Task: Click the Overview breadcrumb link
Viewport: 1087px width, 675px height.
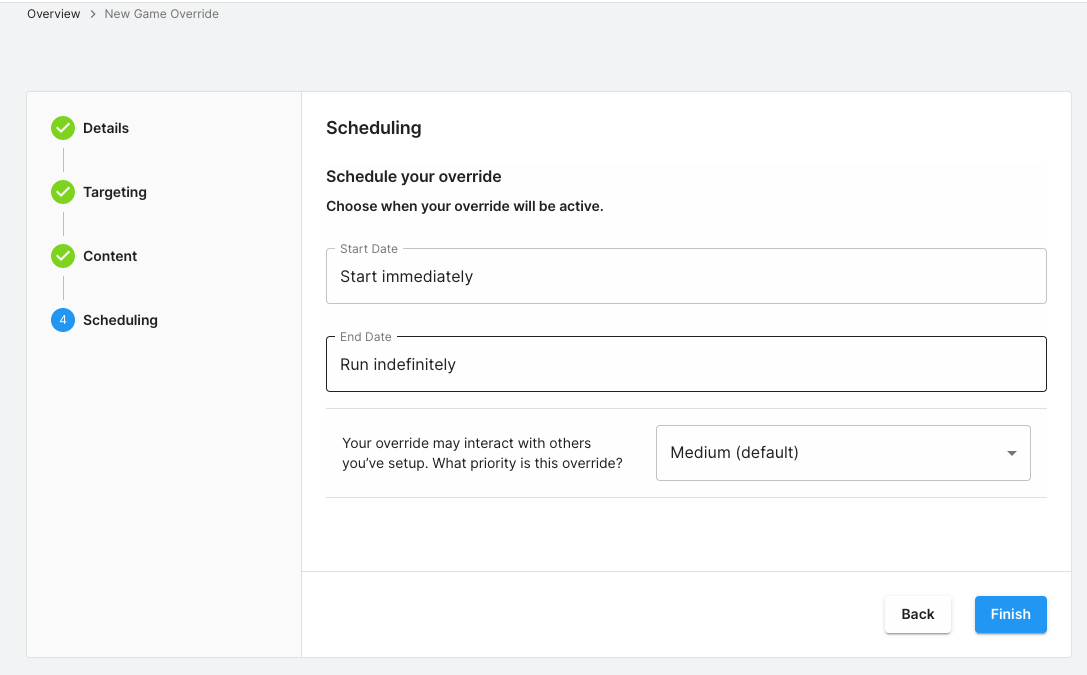Action: 53,14
